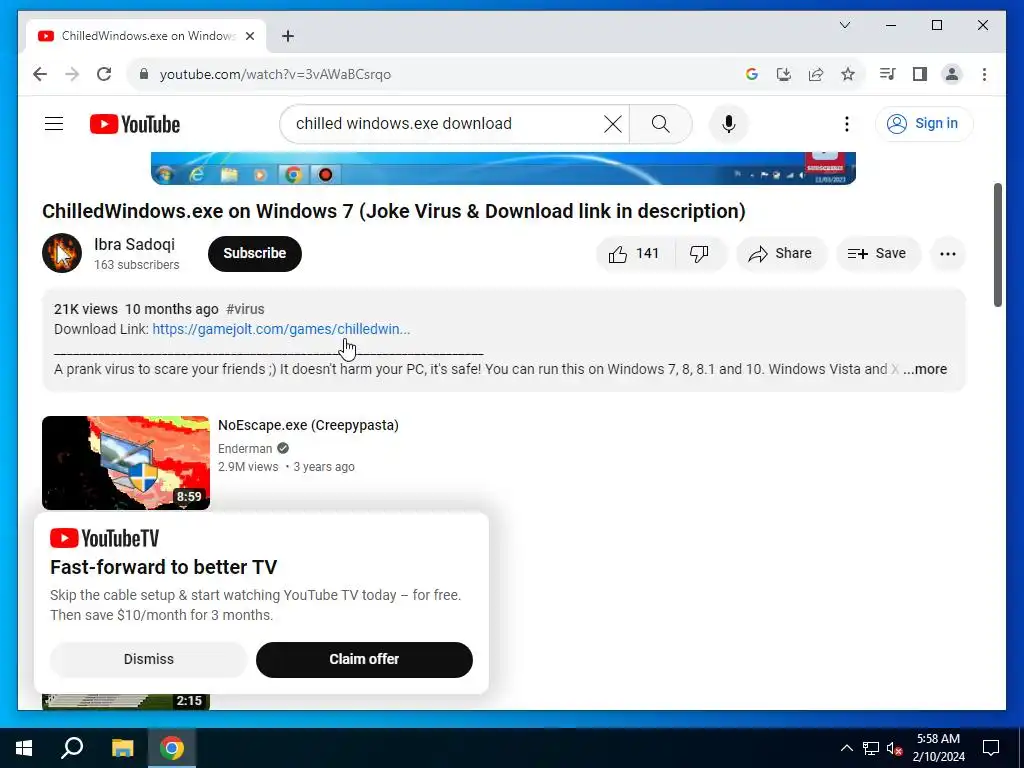Open the media controls icon
Image resolution: width=1024 pixels, height=768 pixels.
tap(887, 74)
